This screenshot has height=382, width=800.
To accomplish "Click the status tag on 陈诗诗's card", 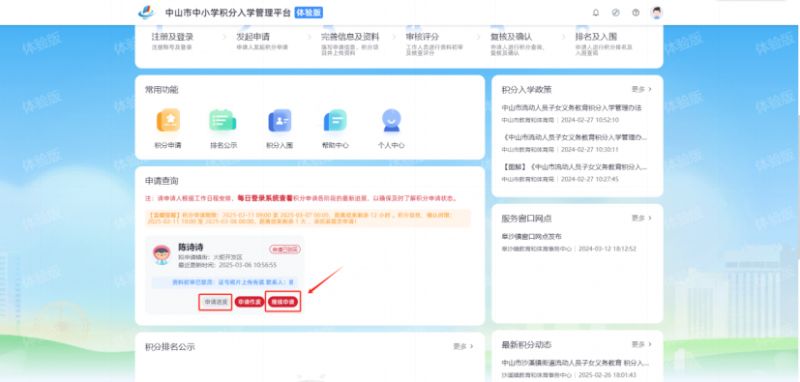I will (285, 249).
